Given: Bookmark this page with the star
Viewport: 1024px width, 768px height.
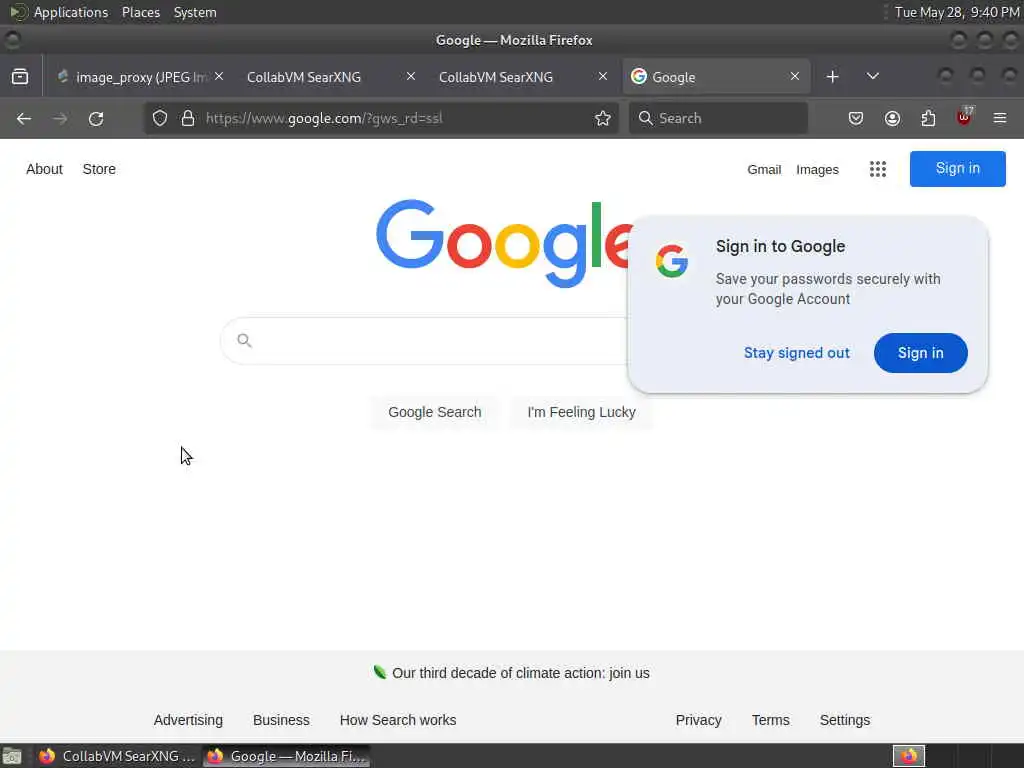Looking at the screenshot, I should tap(603, 118).
